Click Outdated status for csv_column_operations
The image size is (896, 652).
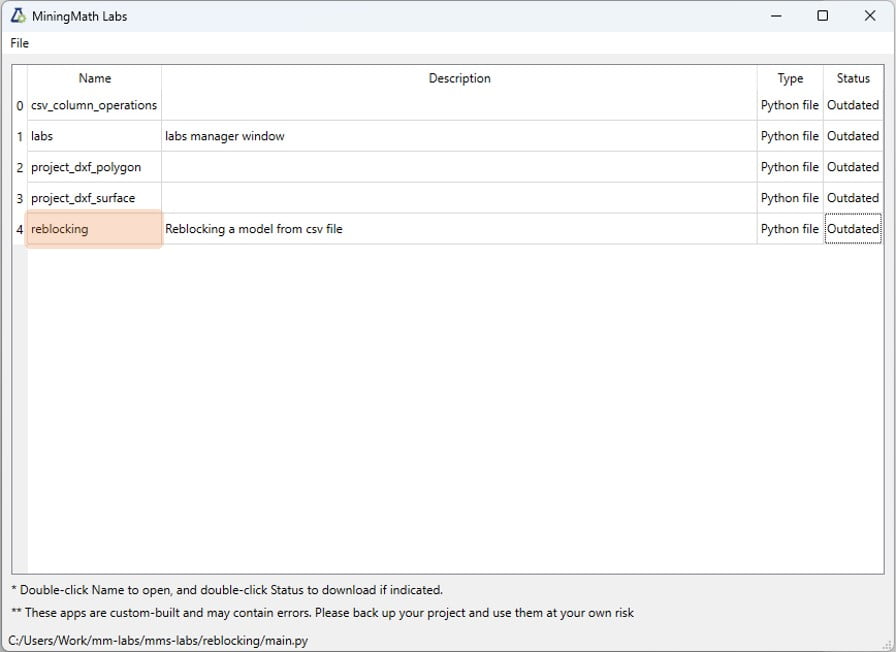point(852,105)
